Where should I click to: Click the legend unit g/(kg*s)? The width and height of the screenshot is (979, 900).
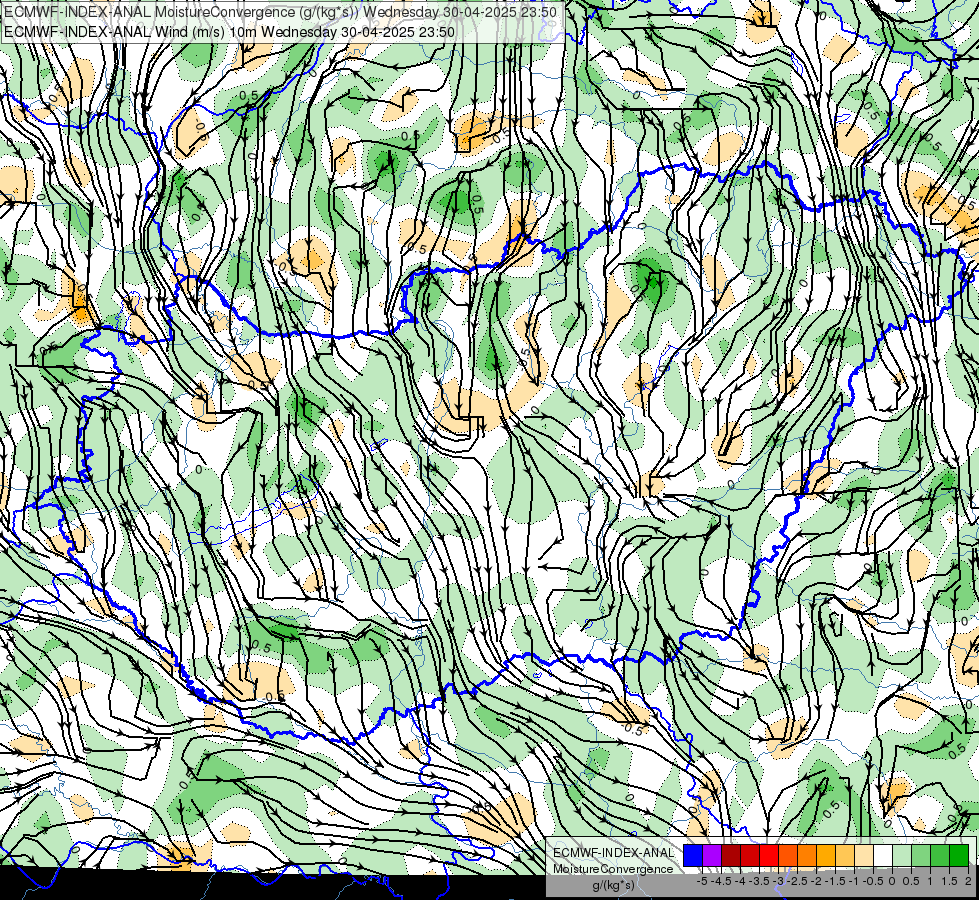pyautogui.click(x=614, y=885)
